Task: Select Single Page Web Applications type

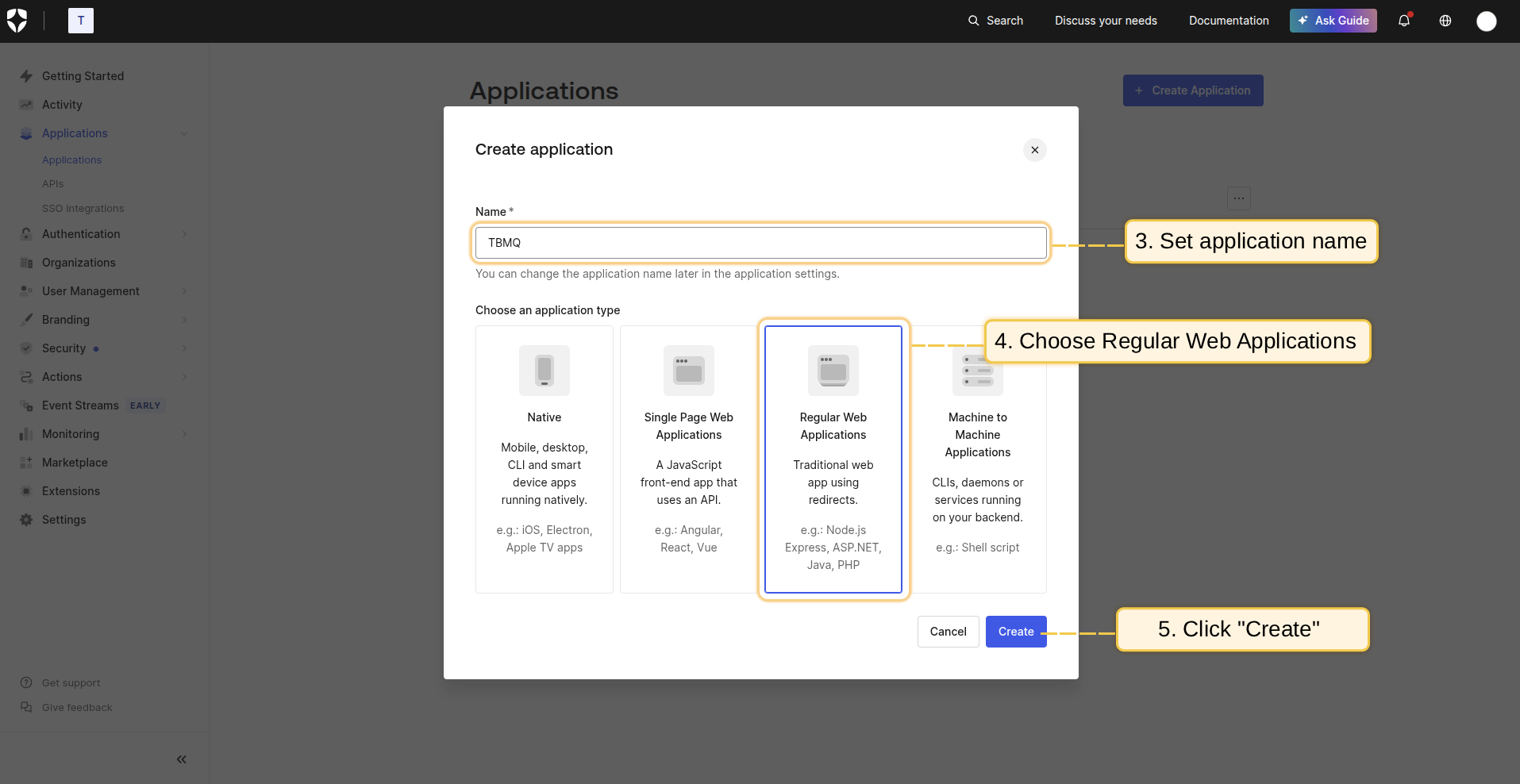Action: (x=688, y=459)
